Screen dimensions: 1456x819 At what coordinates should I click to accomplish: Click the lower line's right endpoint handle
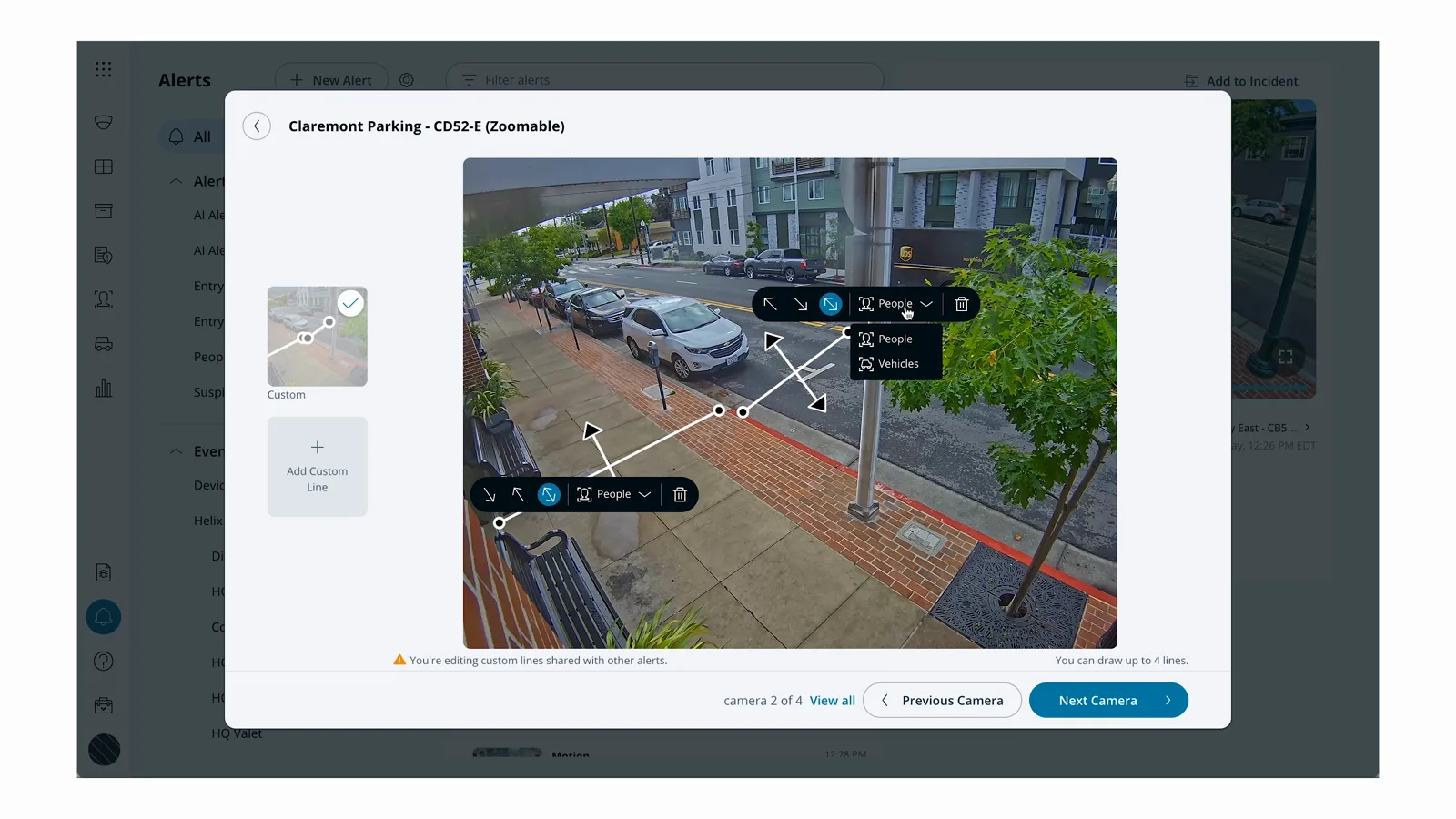coord(719,410)
